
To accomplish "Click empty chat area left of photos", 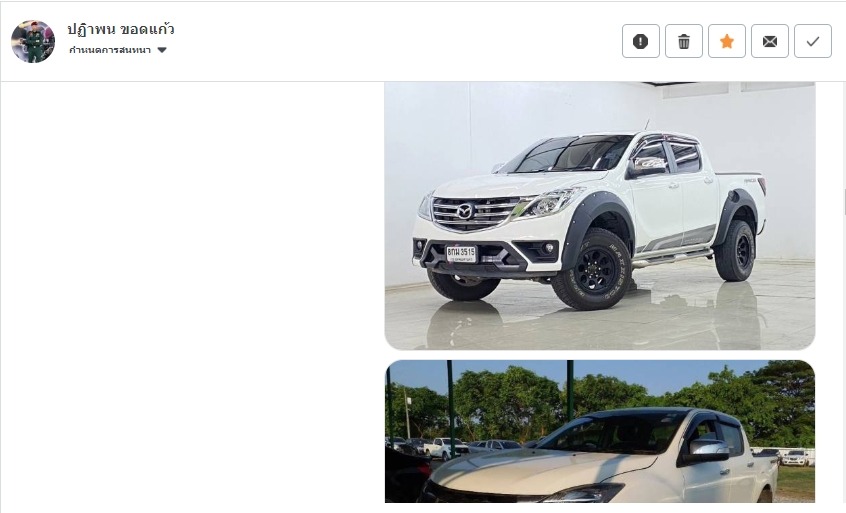I will coord(192,291).
